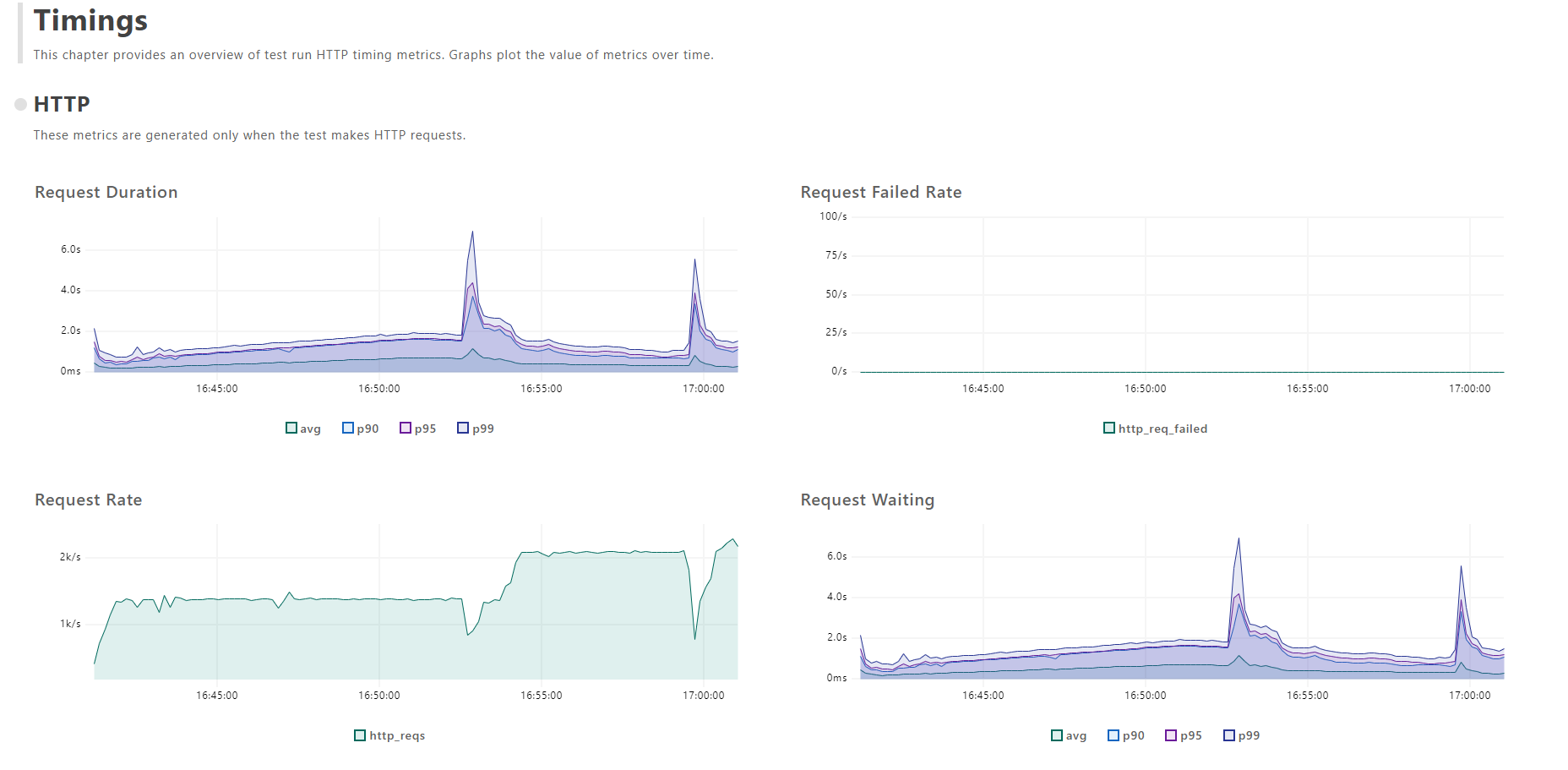The image size is (1568, 770).
Task: Click the Timings chapter heading
Action: coord(90,20)
